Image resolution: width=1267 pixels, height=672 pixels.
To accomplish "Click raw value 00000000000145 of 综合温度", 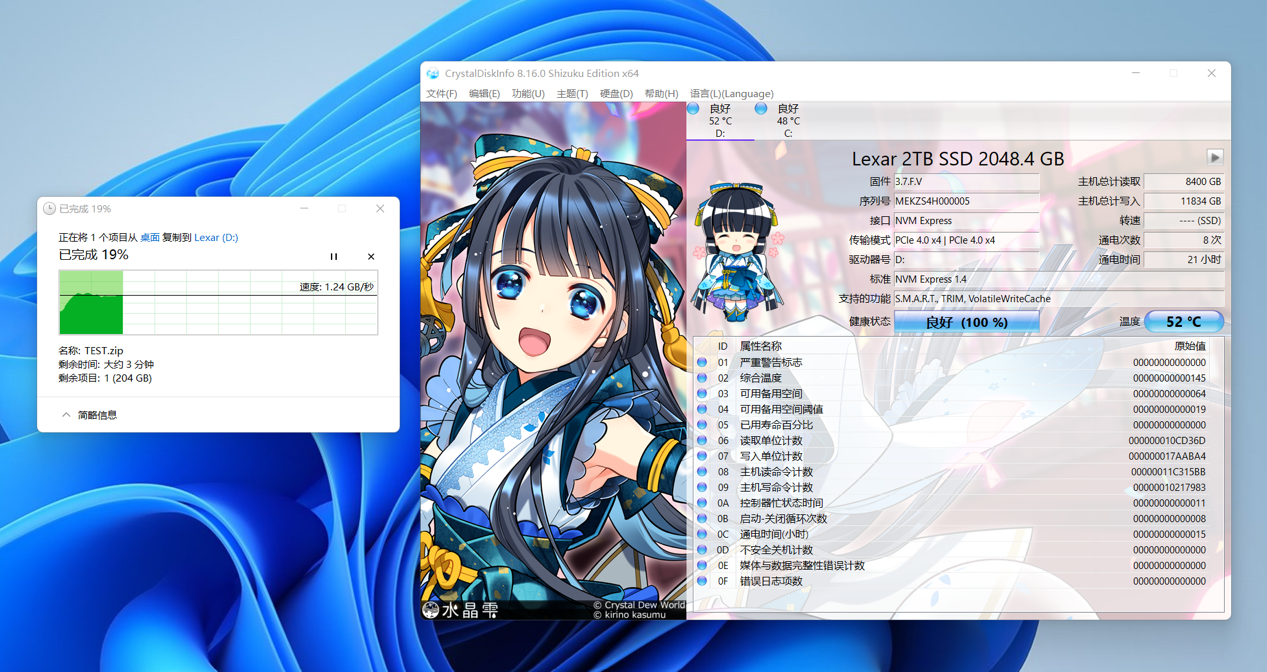I will click(1169, 378).
